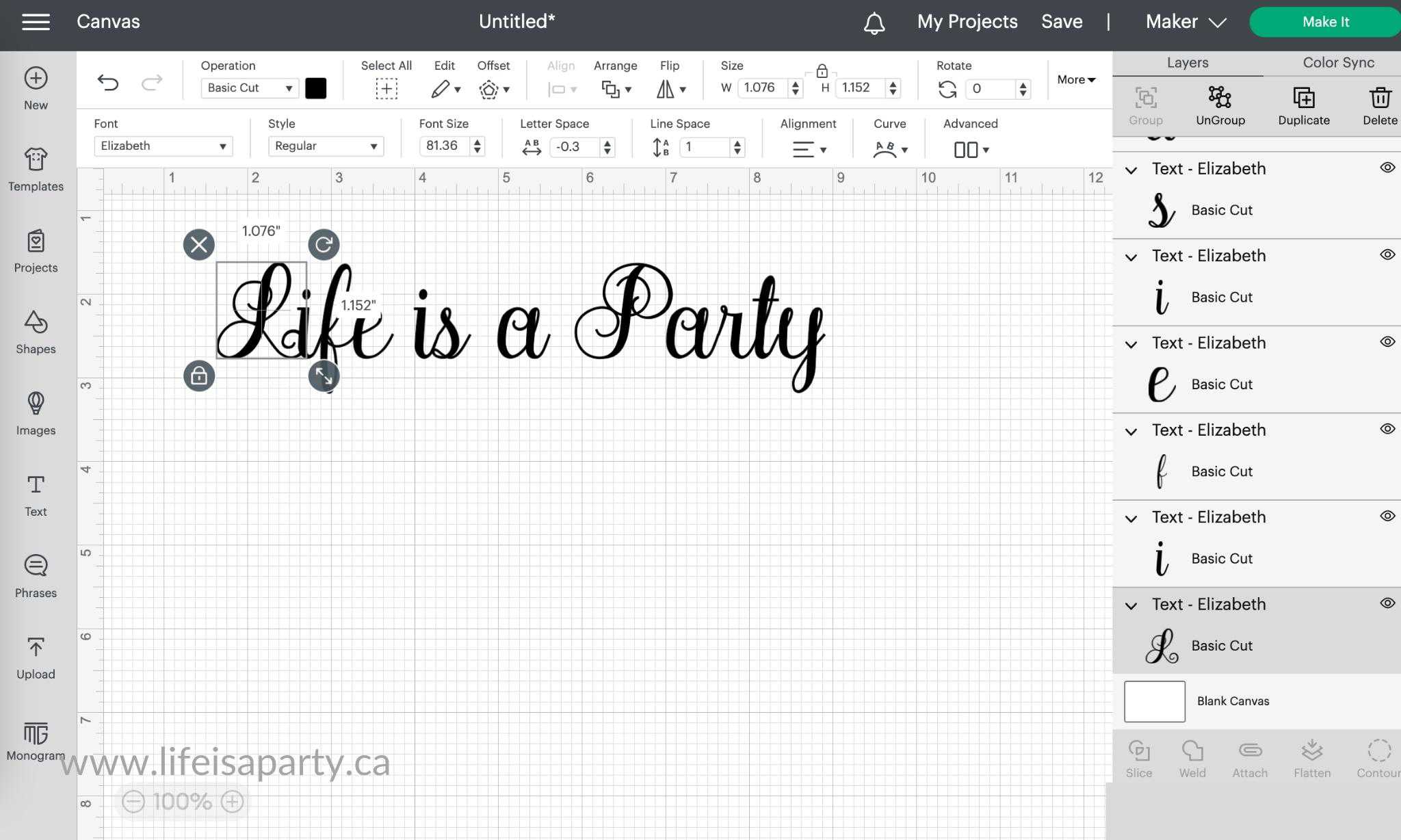Toggle visibility of bottom Text Elizabeth layer
This screenshot has height=840, width=1401.
[1387, 604]
